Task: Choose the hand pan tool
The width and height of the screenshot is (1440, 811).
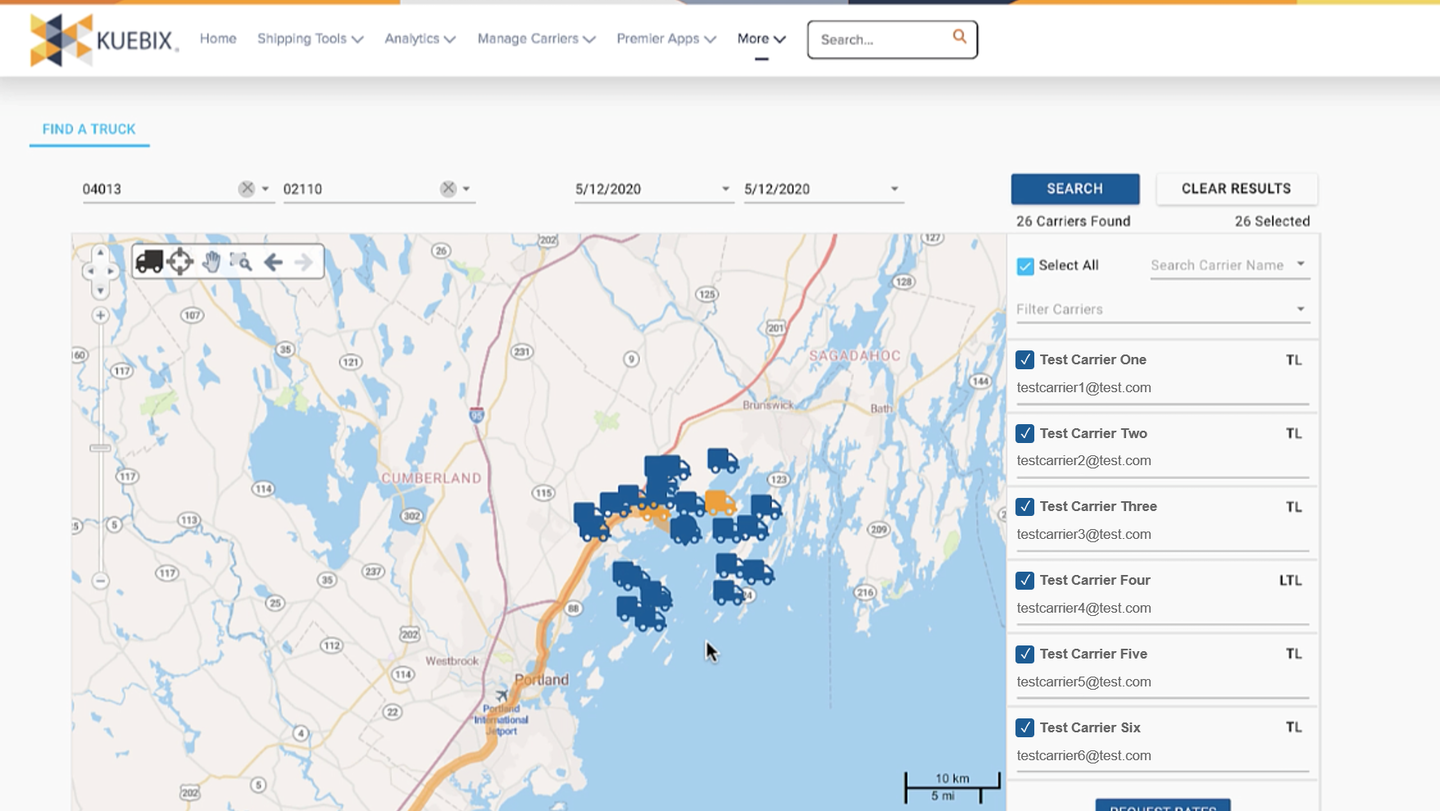Action: pyautogui.click(x=210, y=261)
